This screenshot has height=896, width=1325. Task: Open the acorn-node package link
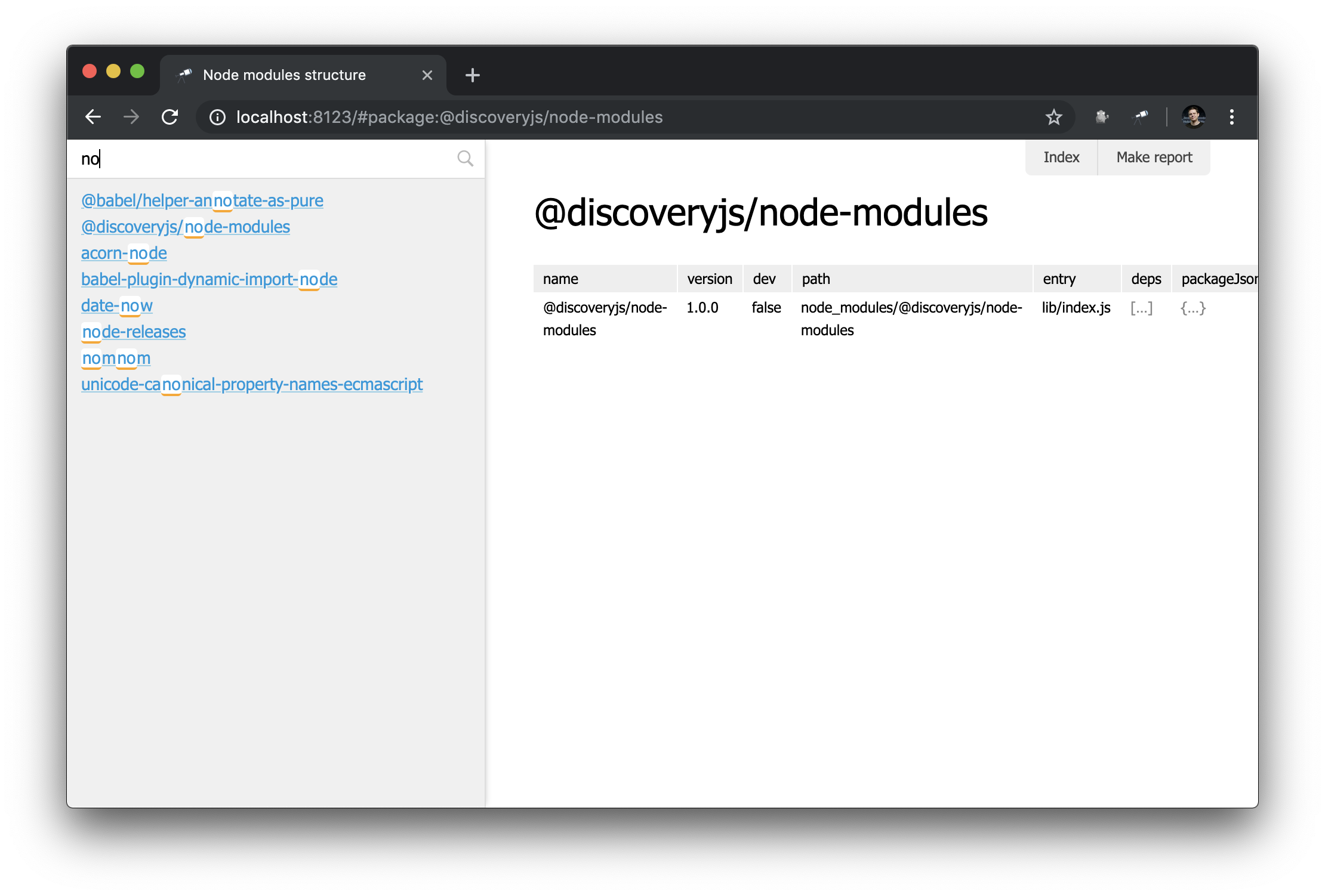coord(124,253)
